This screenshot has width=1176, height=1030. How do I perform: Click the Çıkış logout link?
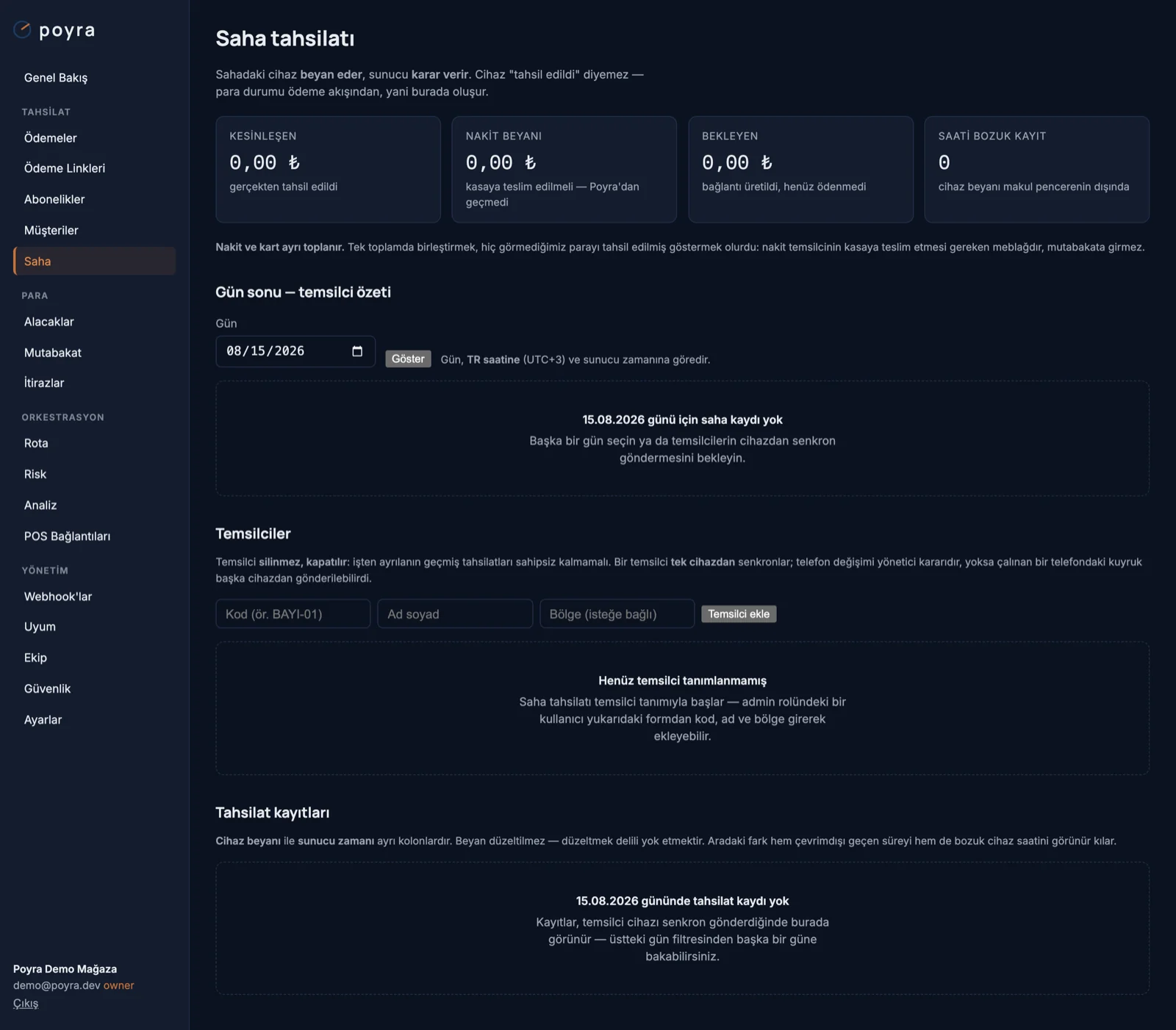26,1003
